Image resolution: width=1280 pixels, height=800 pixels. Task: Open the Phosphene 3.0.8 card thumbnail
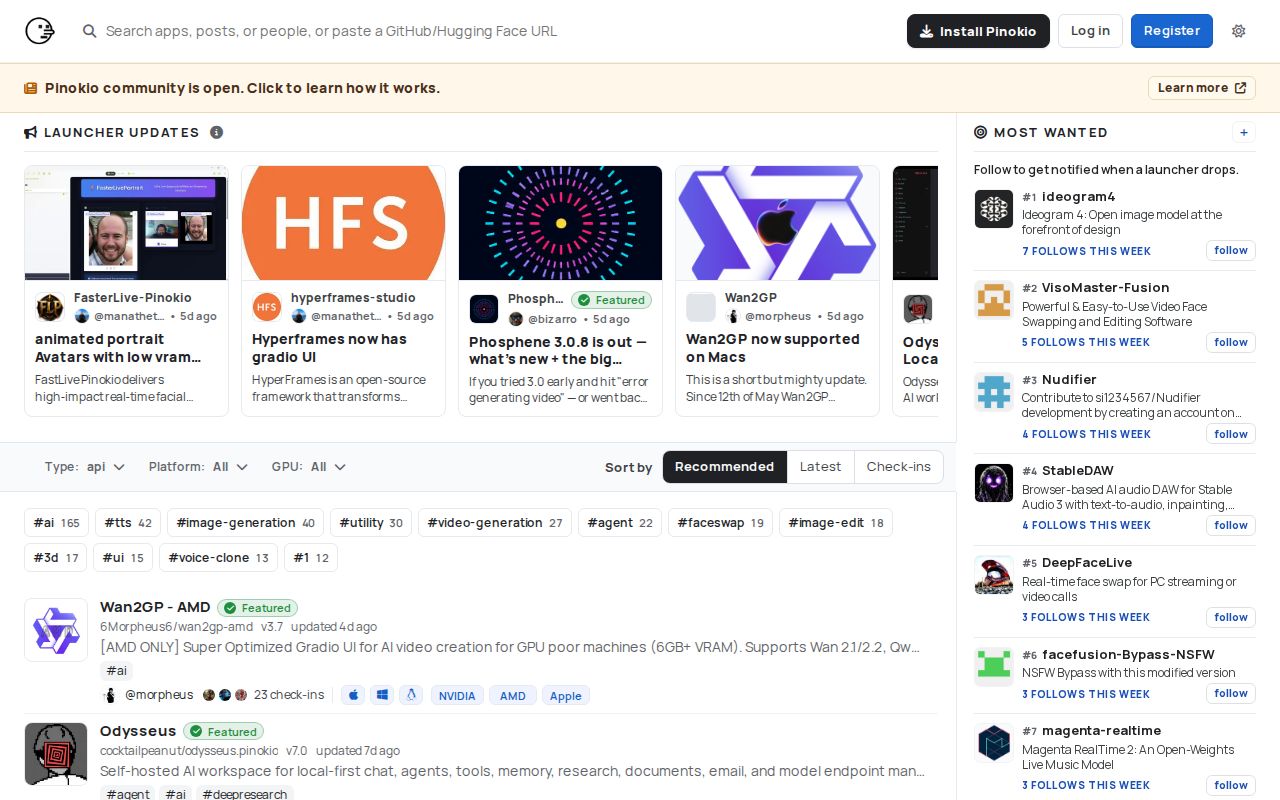[x=560, y=223]
